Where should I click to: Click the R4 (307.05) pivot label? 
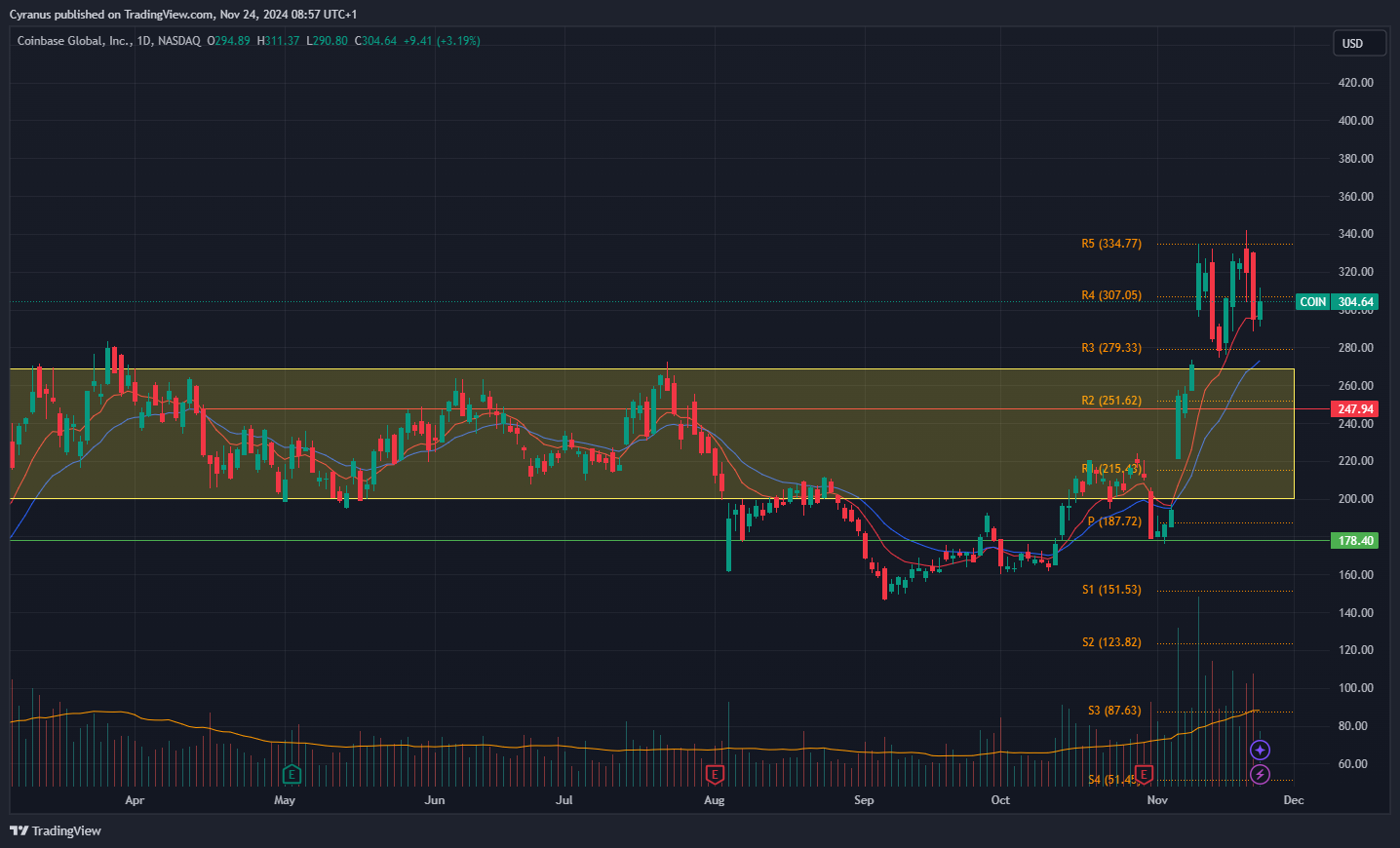click(1111, 295)
